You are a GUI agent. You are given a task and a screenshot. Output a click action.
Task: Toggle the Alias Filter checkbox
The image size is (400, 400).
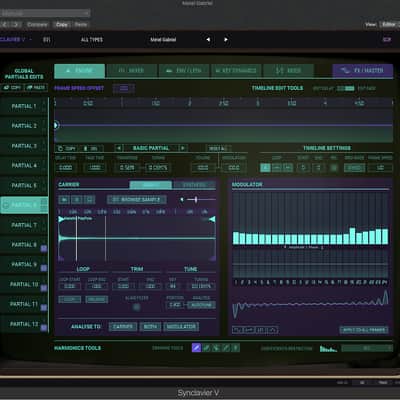(136, 307)
